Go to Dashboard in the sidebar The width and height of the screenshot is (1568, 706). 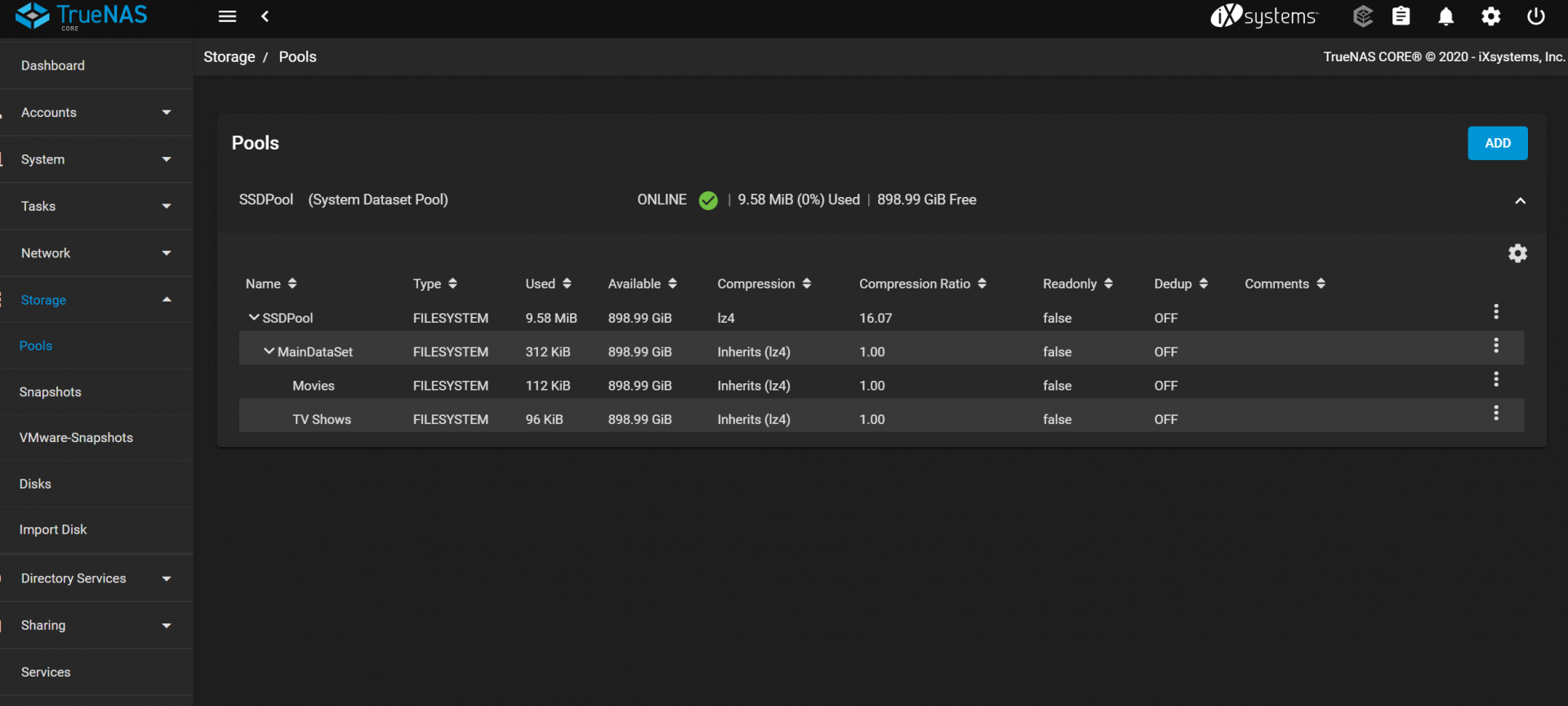(x=96, y=65)
